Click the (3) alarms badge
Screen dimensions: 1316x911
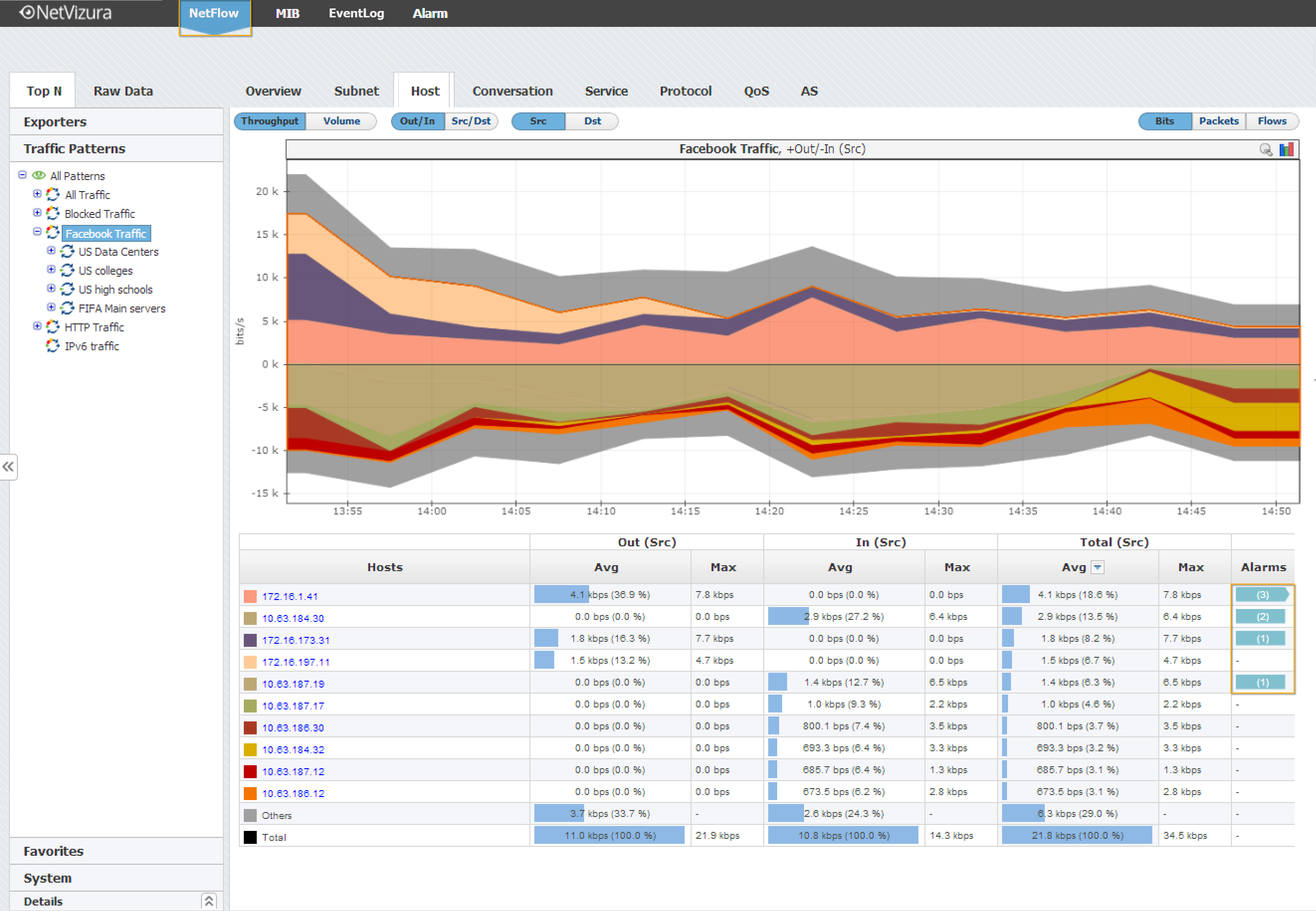pyautogui.click(x=1262, y=595)
